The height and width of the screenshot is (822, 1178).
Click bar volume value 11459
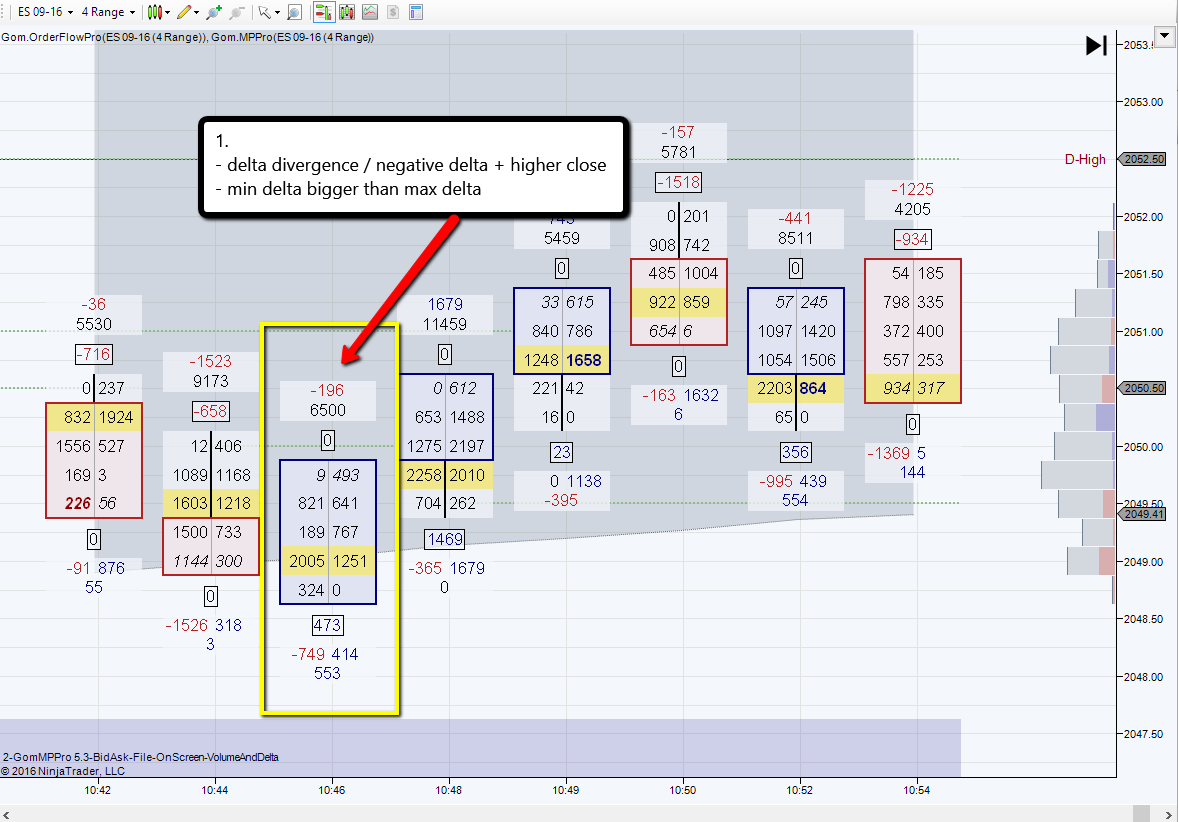pyautogui.click(x=445, y=325)
